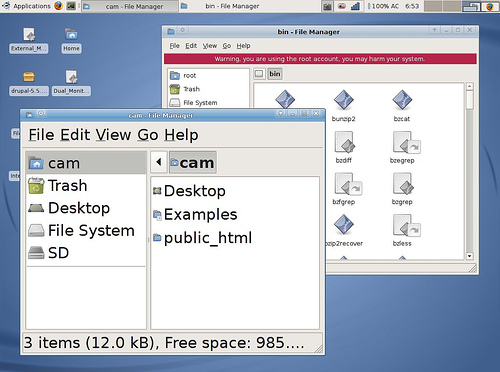Click the 6:53 clock in the panel

pyautogui.click(x=412, y=6)
